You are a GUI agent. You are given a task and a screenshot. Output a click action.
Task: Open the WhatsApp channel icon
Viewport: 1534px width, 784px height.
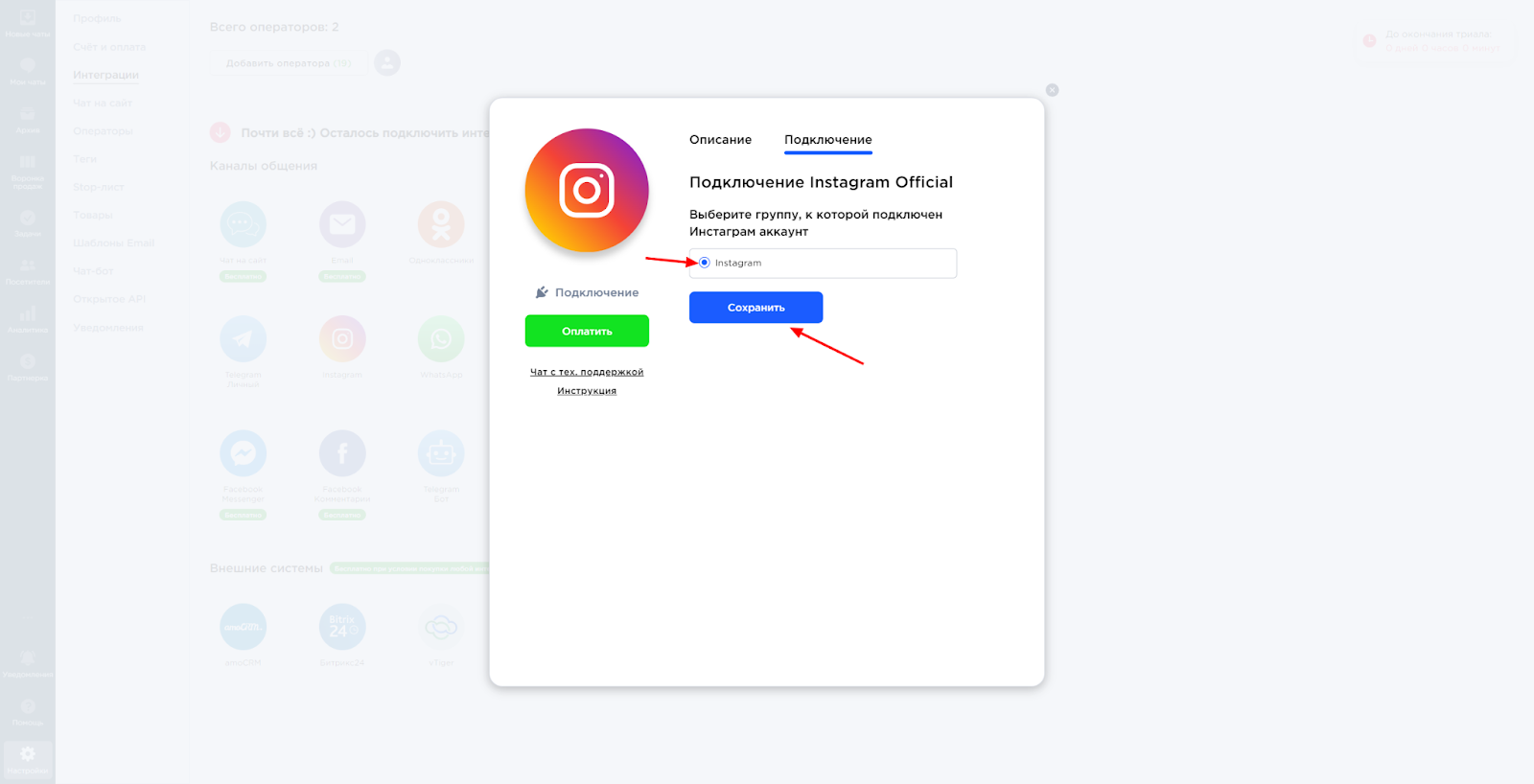tap(441, 339)
